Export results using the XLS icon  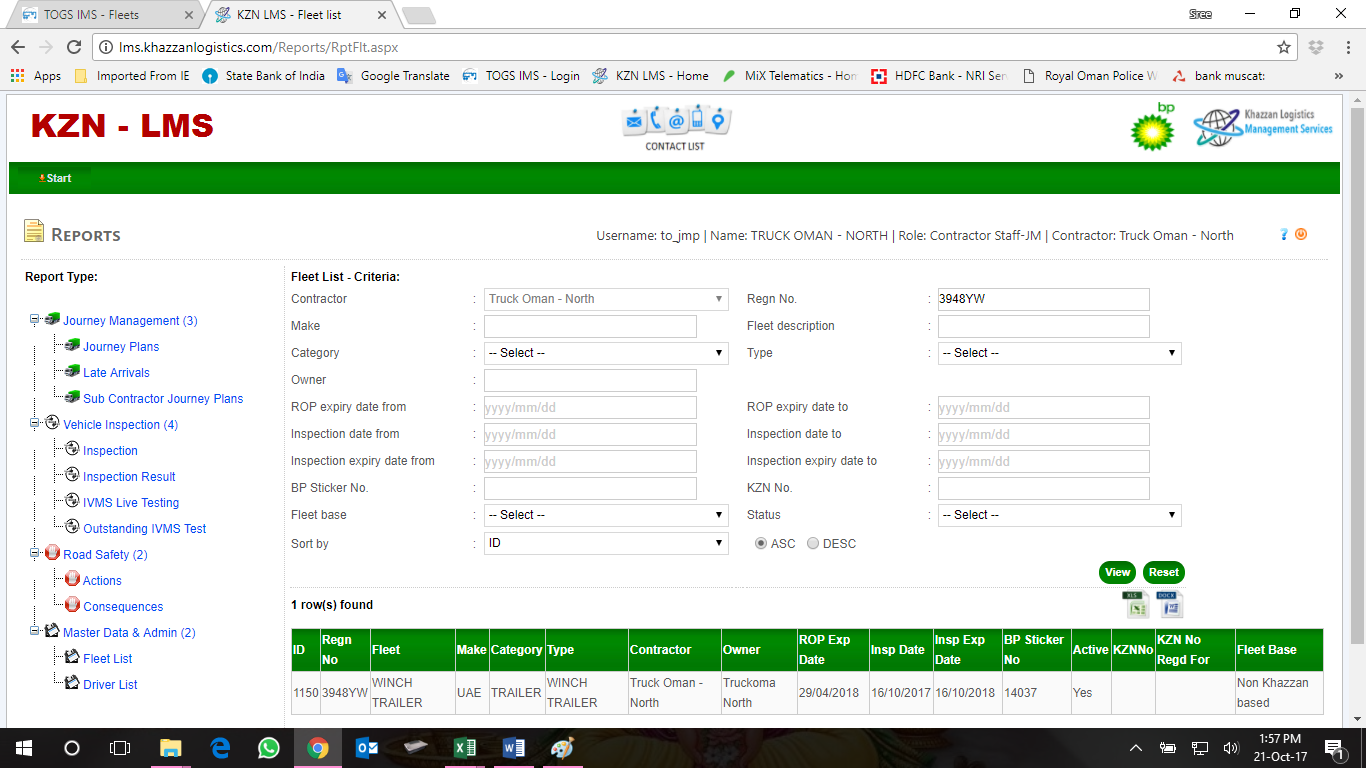1135,604
